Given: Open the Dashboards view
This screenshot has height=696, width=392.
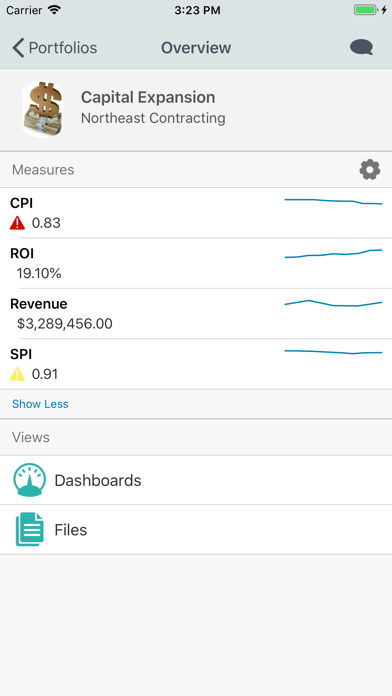Looking at the screenshot, I should [196, 480].
